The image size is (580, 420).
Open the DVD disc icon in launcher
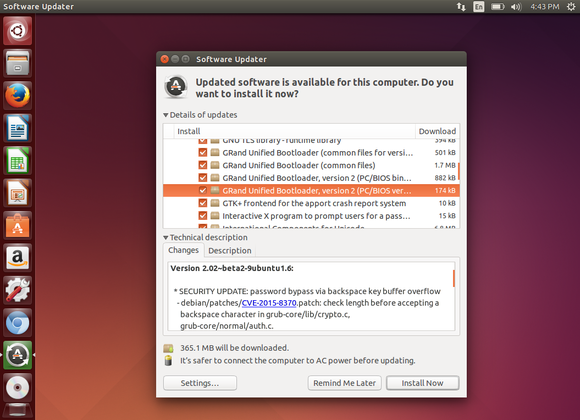click(17, 387)
